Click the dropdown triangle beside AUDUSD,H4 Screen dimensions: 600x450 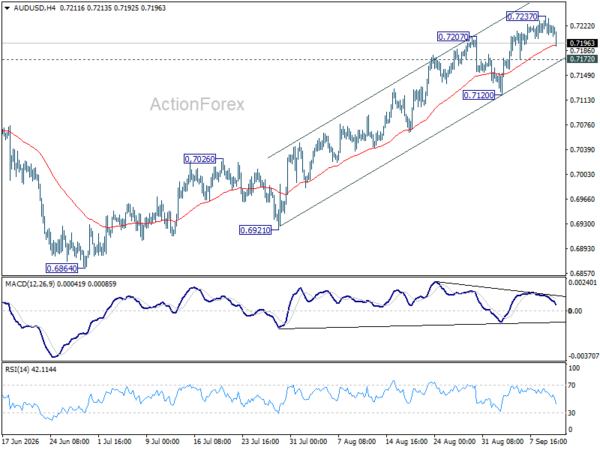click(7, 8)
